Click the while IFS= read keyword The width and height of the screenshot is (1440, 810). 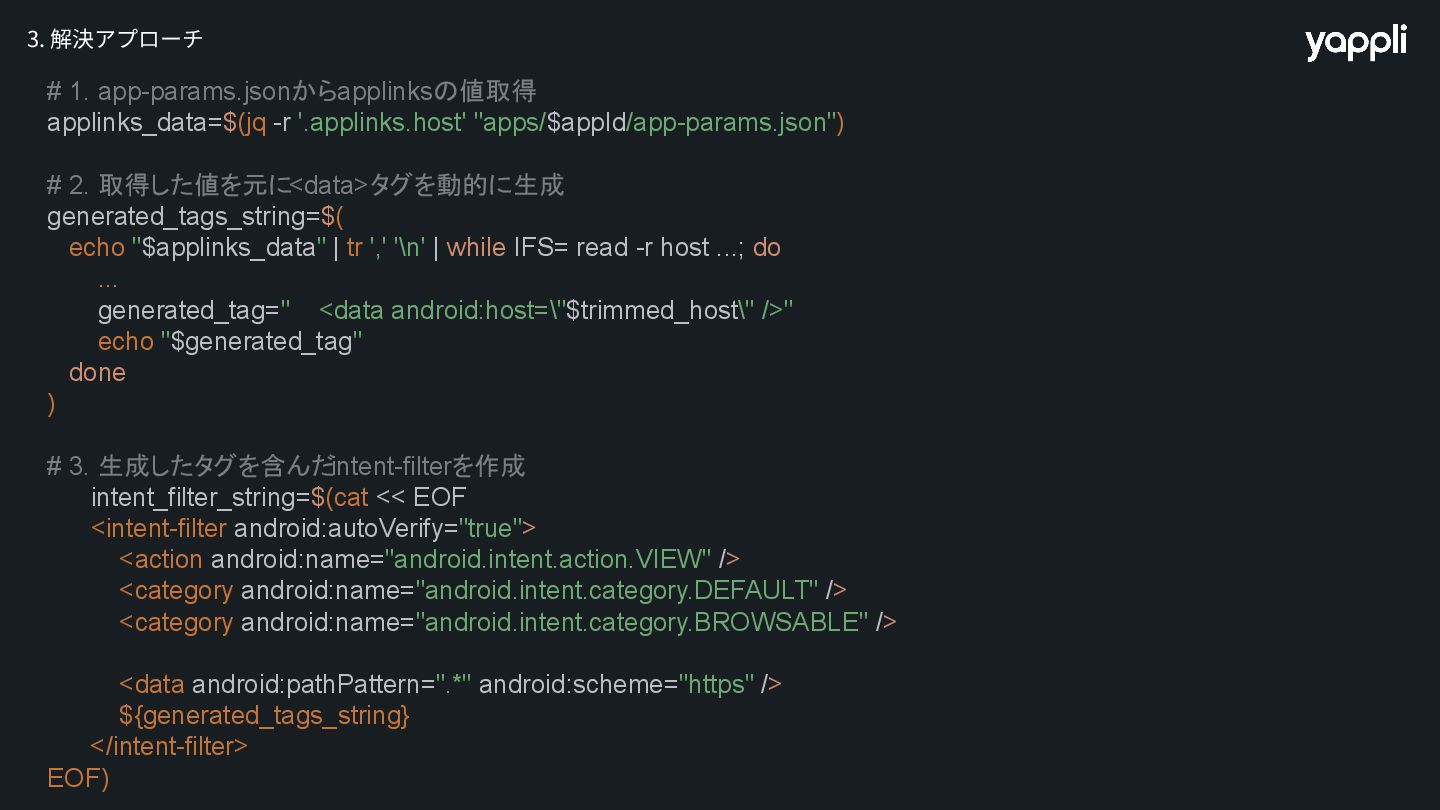(x=476, y=247)
